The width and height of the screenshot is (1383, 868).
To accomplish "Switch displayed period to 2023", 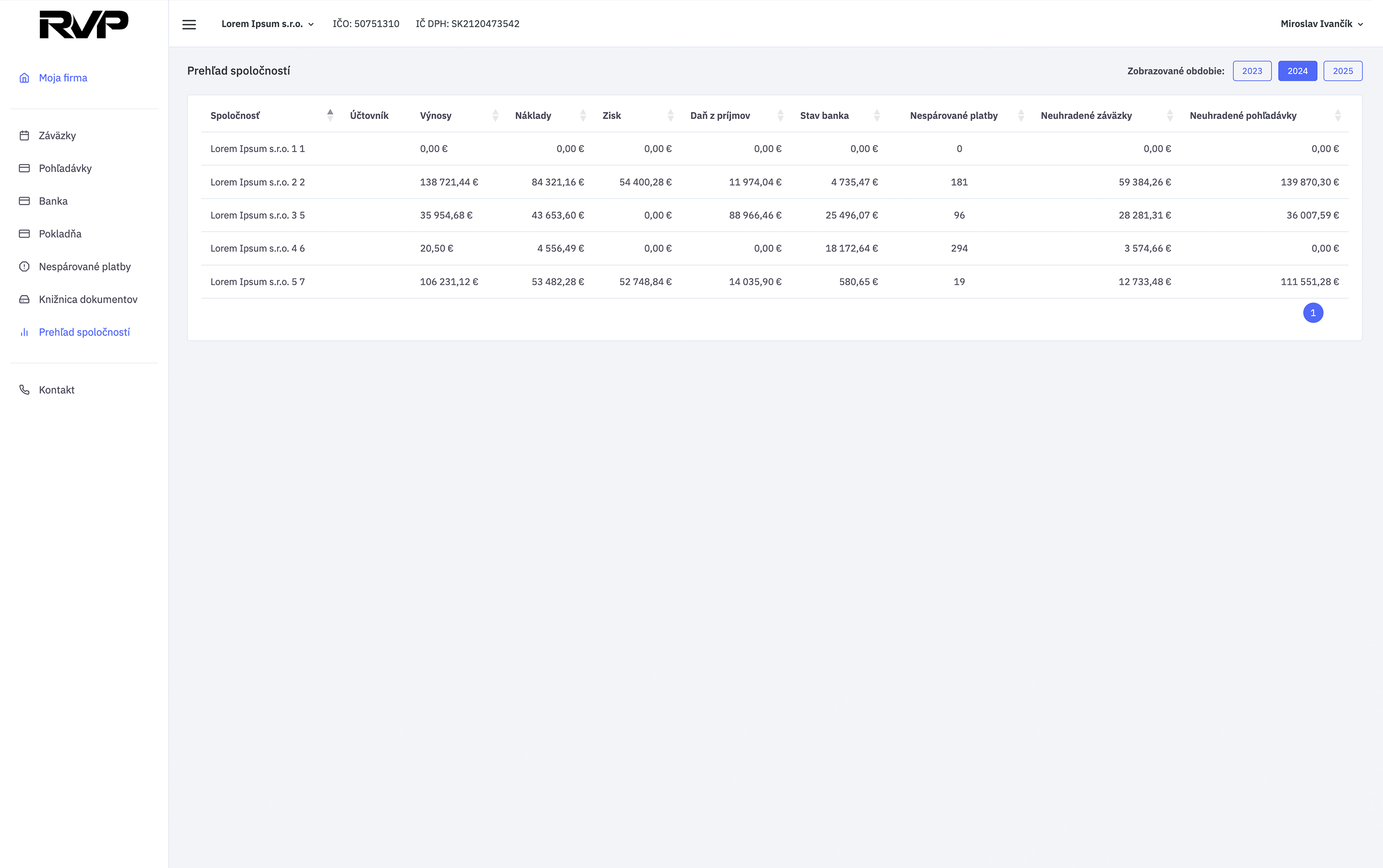I will pyautogui.click(x=1252, y=71).
